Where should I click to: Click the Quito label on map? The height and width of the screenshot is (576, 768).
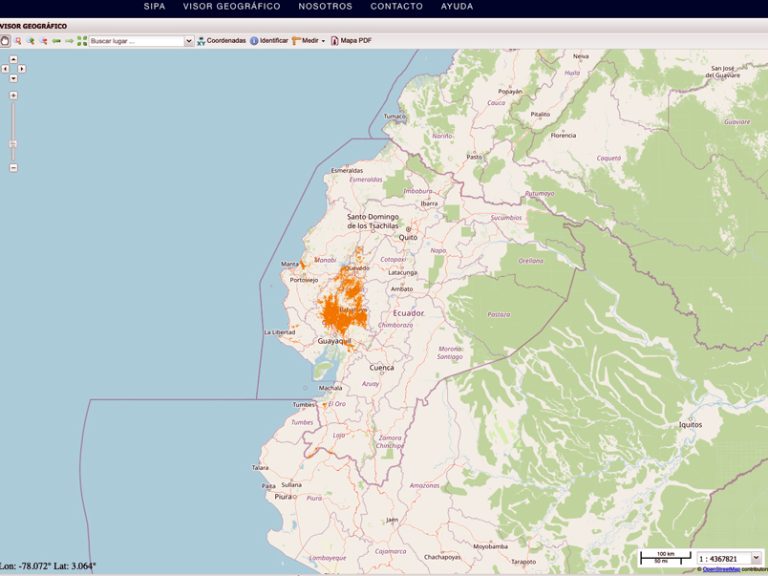point(408,238)
